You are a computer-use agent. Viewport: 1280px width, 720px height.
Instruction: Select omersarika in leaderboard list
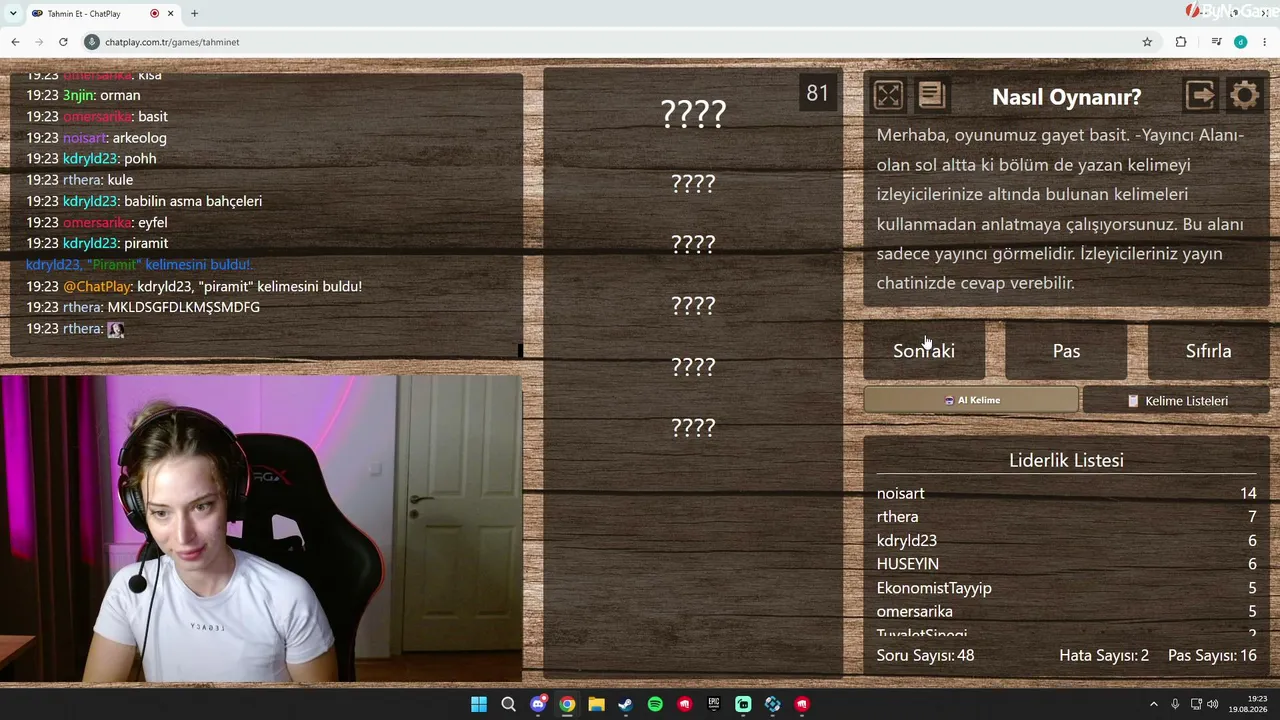click(x=915, y=611)
